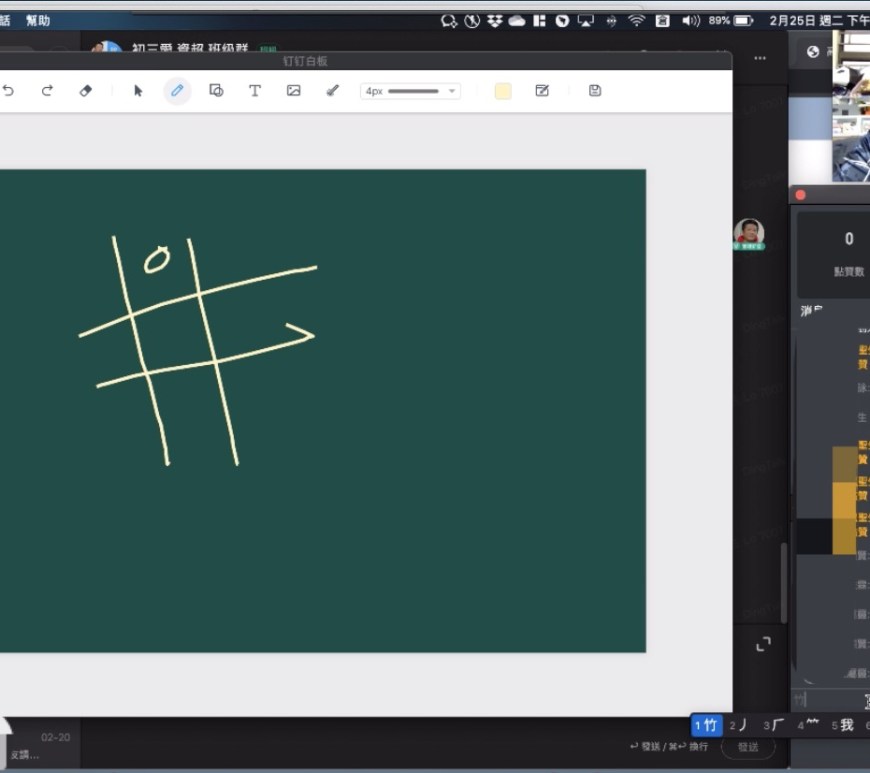
Task: Select the brush clear tool
Action: (332, 91)
